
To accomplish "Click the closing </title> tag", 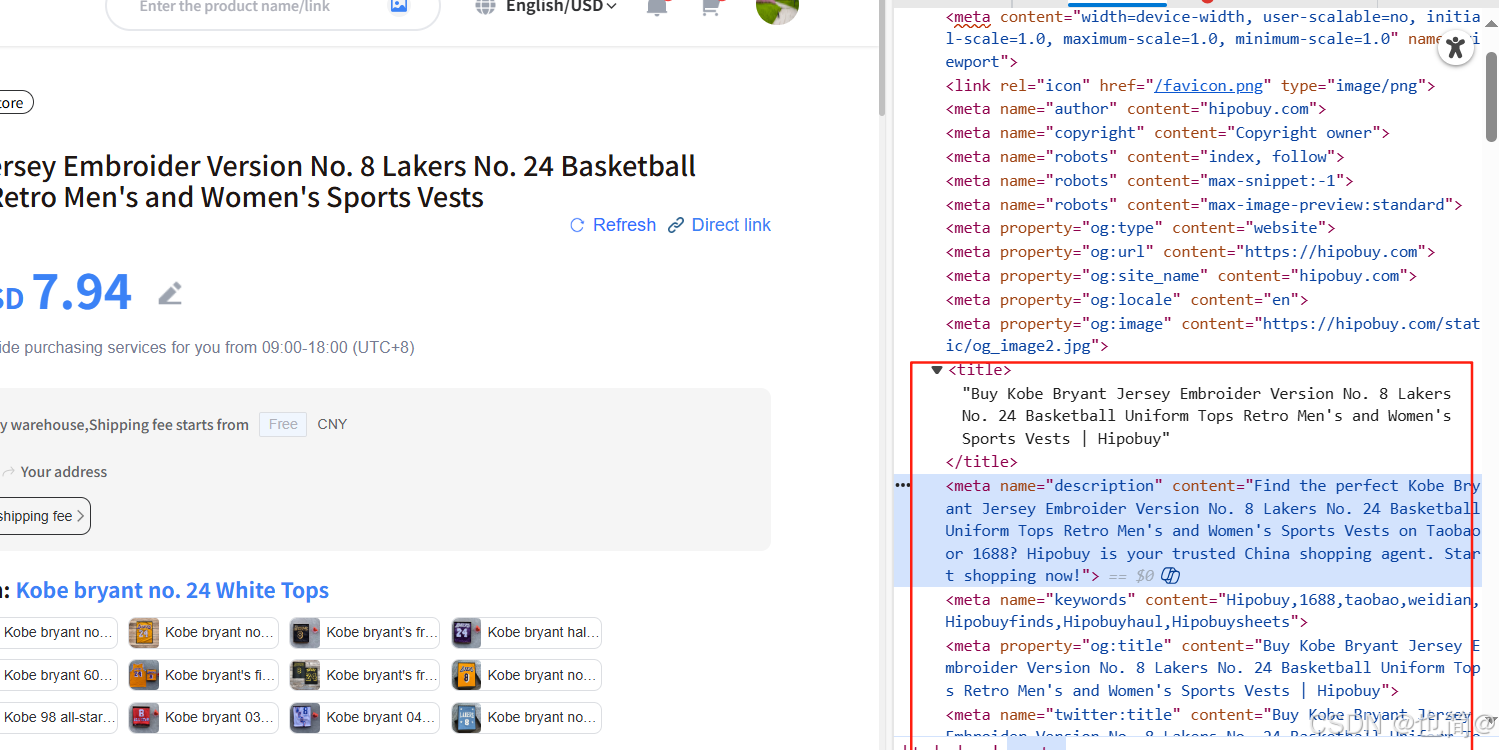I will click(x=981, y=462).
